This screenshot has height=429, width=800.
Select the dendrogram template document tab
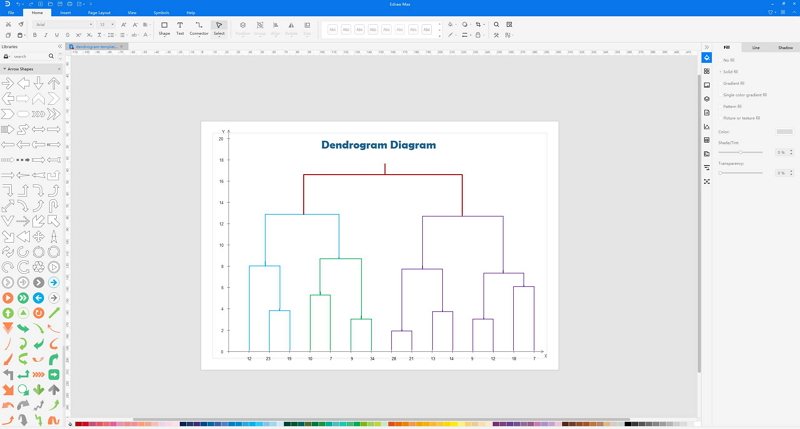click(x=95, y=46)
